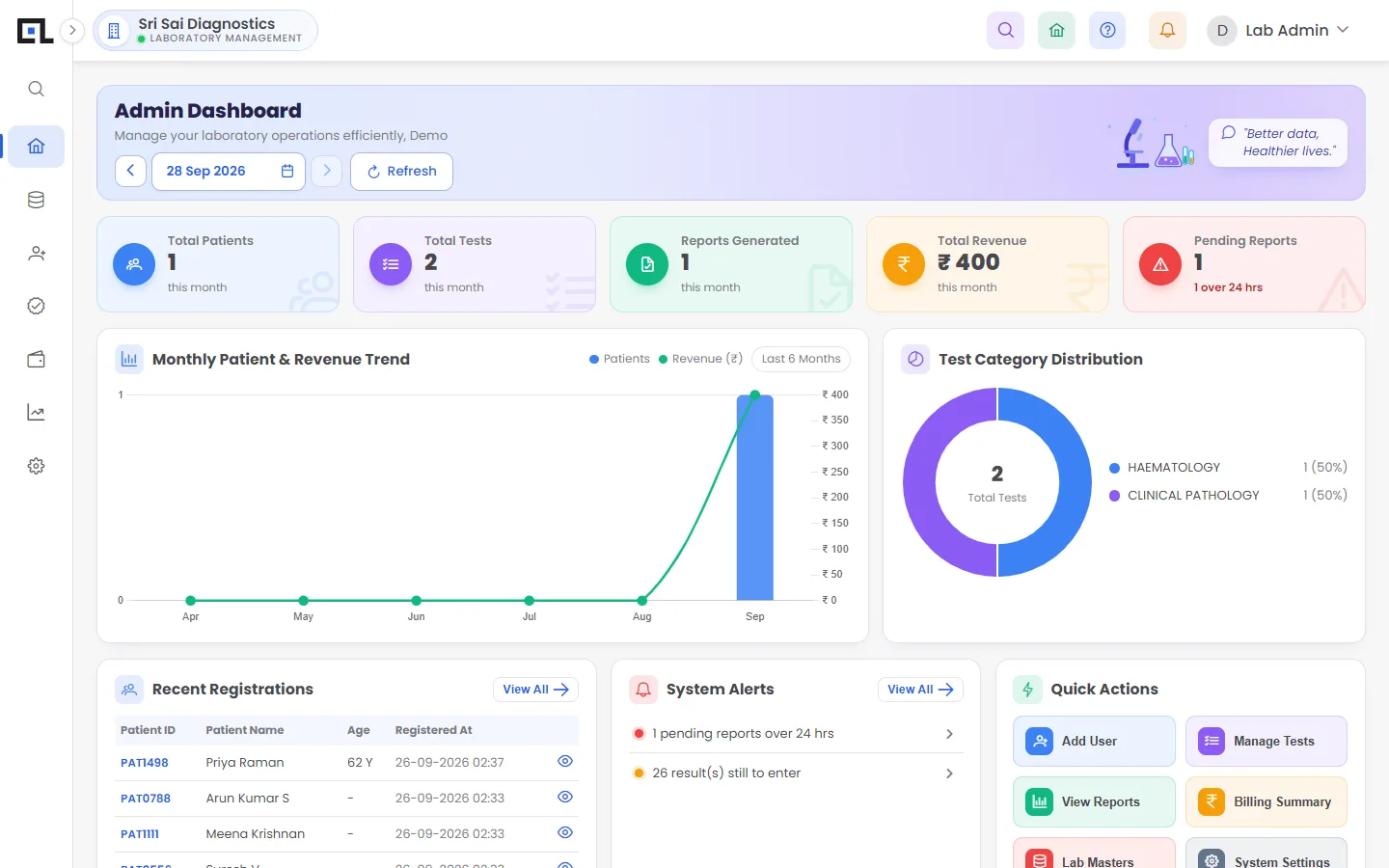
Task: View patient PAT1498 using the eye icon
Action: point(565,761)
